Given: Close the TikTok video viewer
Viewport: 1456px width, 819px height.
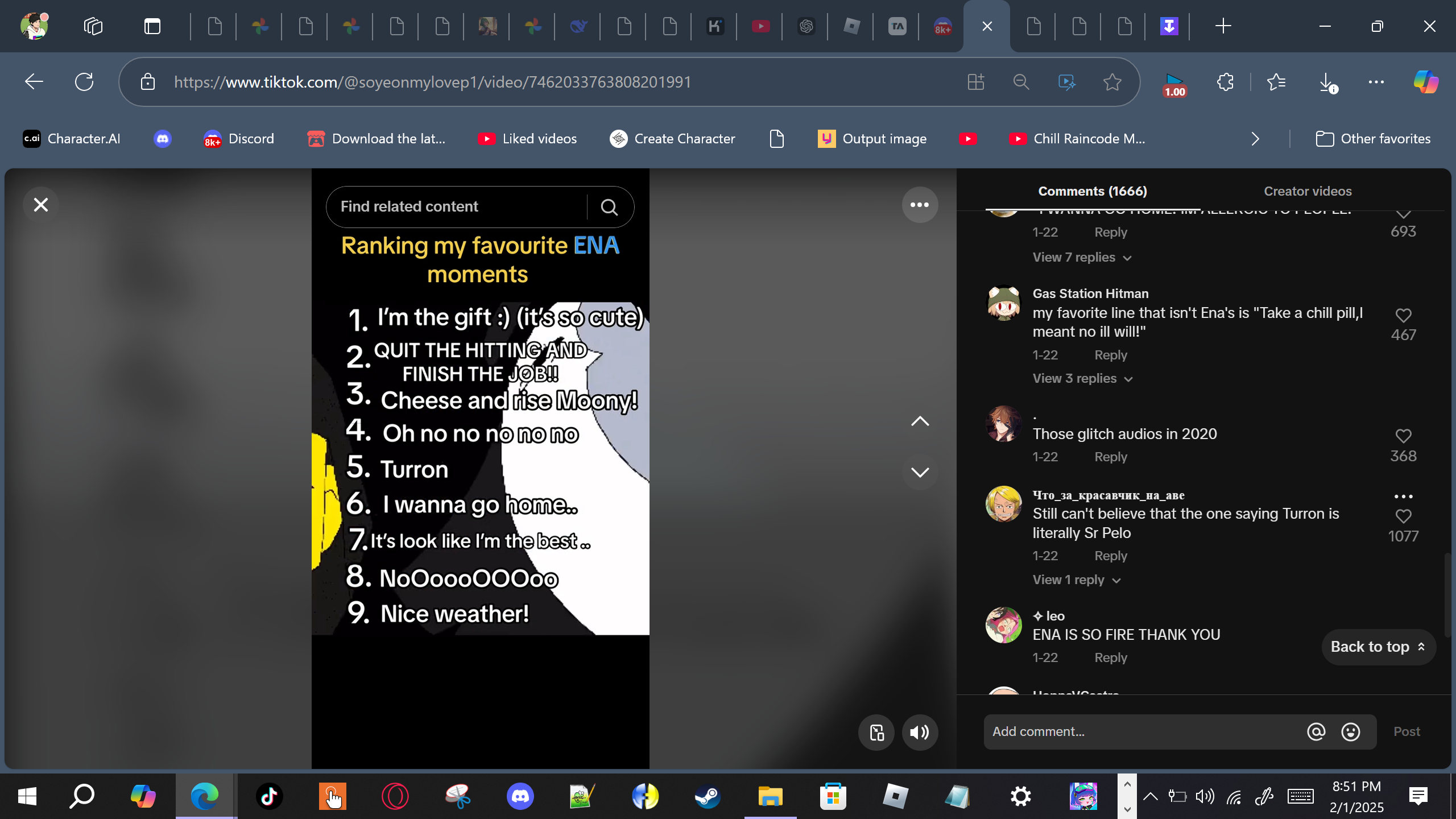Looking at the screenshot, I should (x=41, y=205).
